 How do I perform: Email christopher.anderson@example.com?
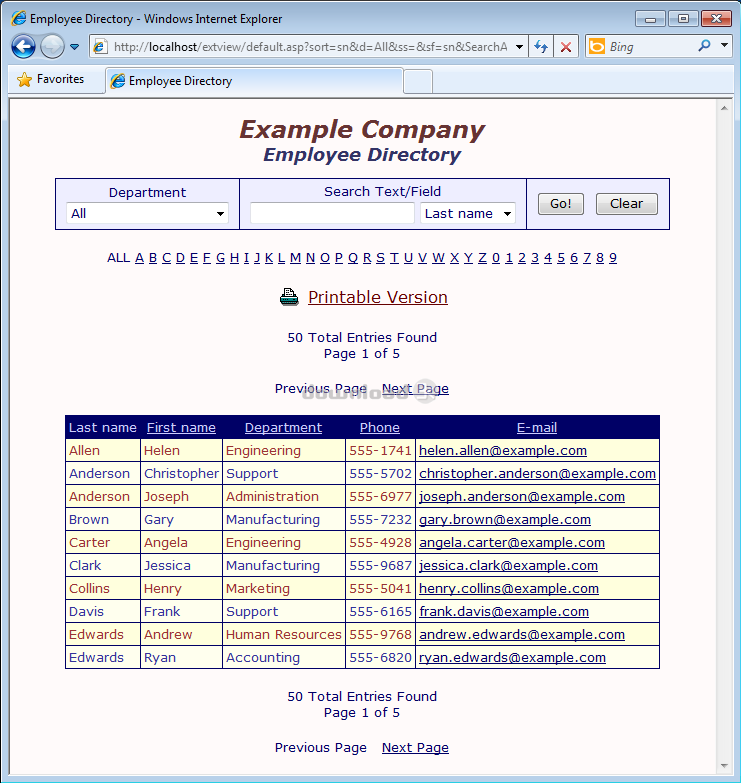tap(537, 473)
